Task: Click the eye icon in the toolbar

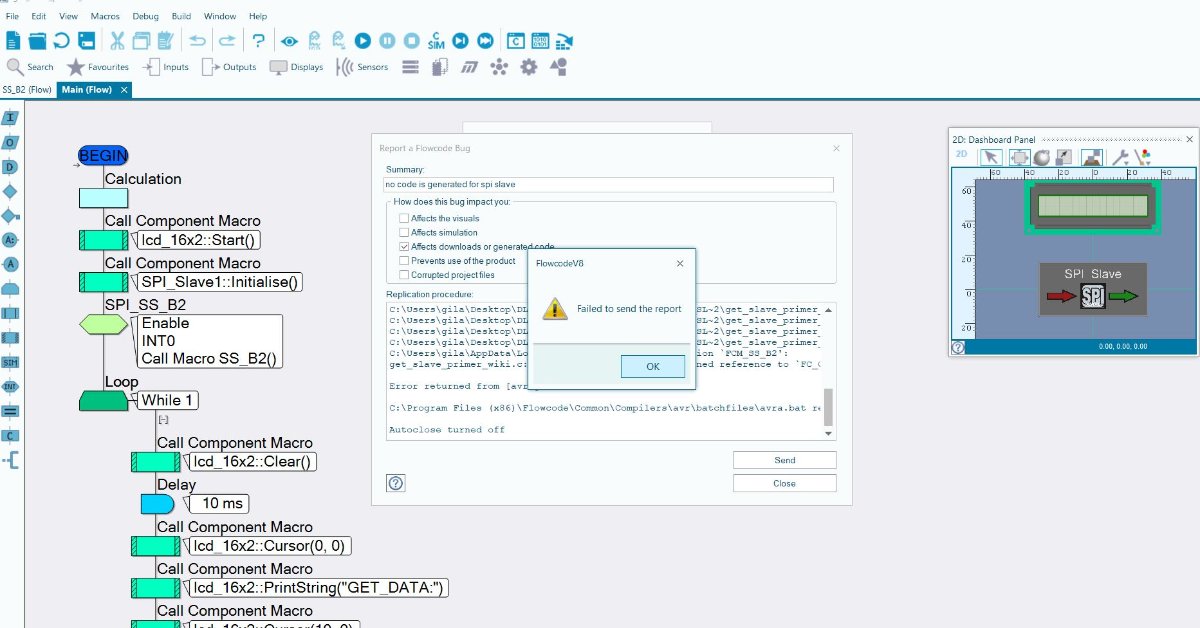Action: click(289, 41)
